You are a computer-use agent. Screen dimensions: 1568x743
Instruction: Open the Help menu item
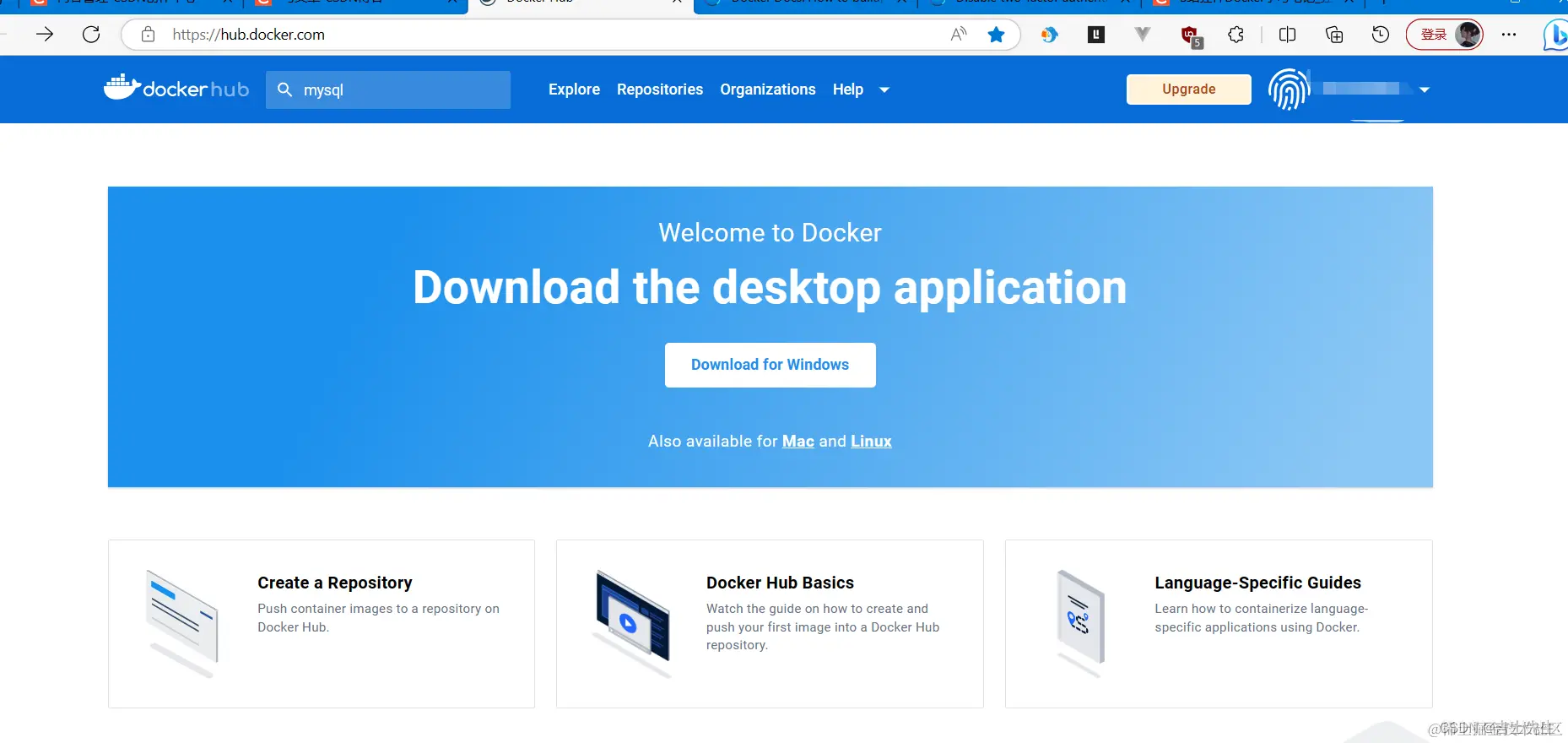(x=848, y=89)
